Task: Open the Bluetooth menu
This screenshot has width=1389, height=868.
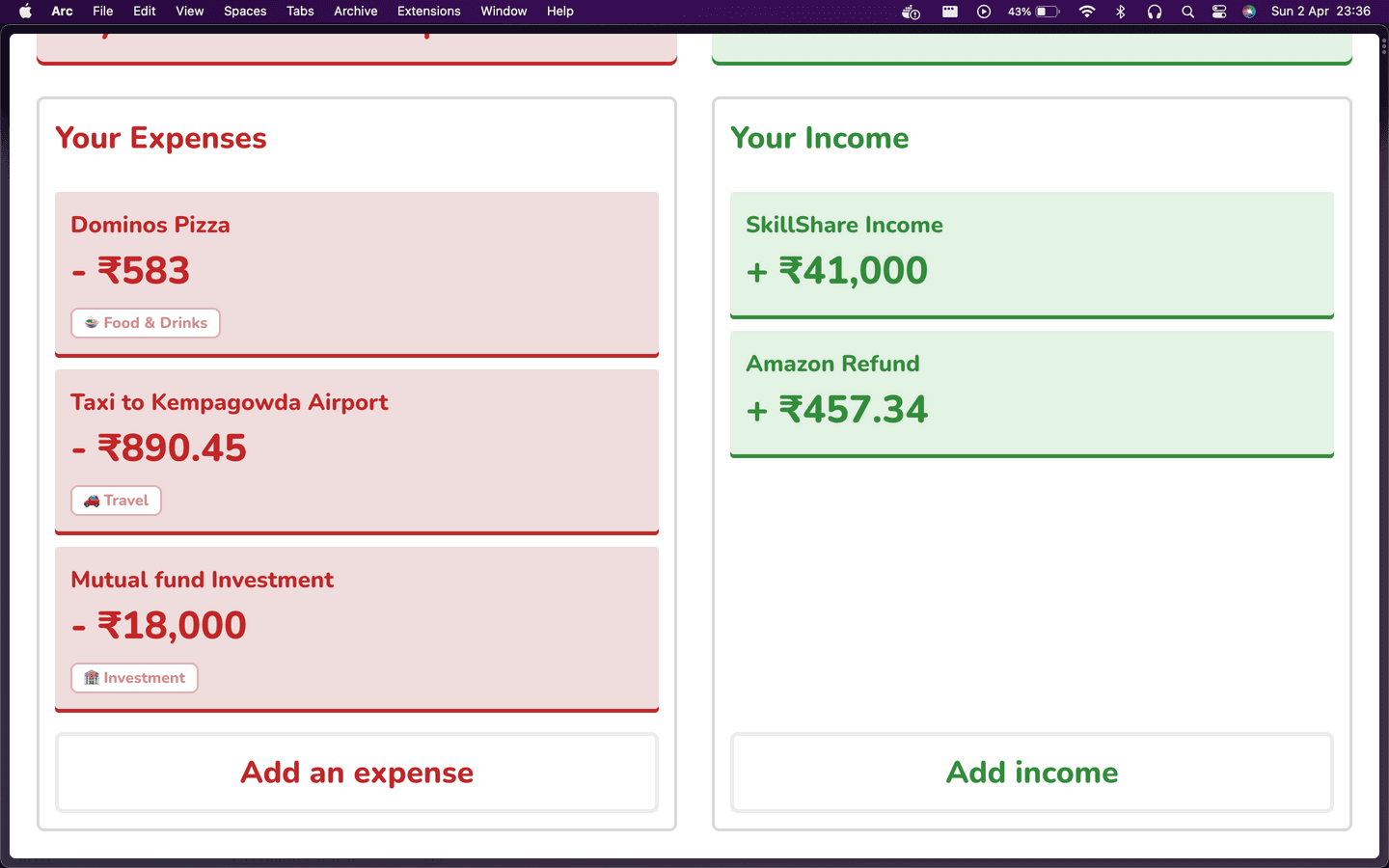Action: (1121, 12)
